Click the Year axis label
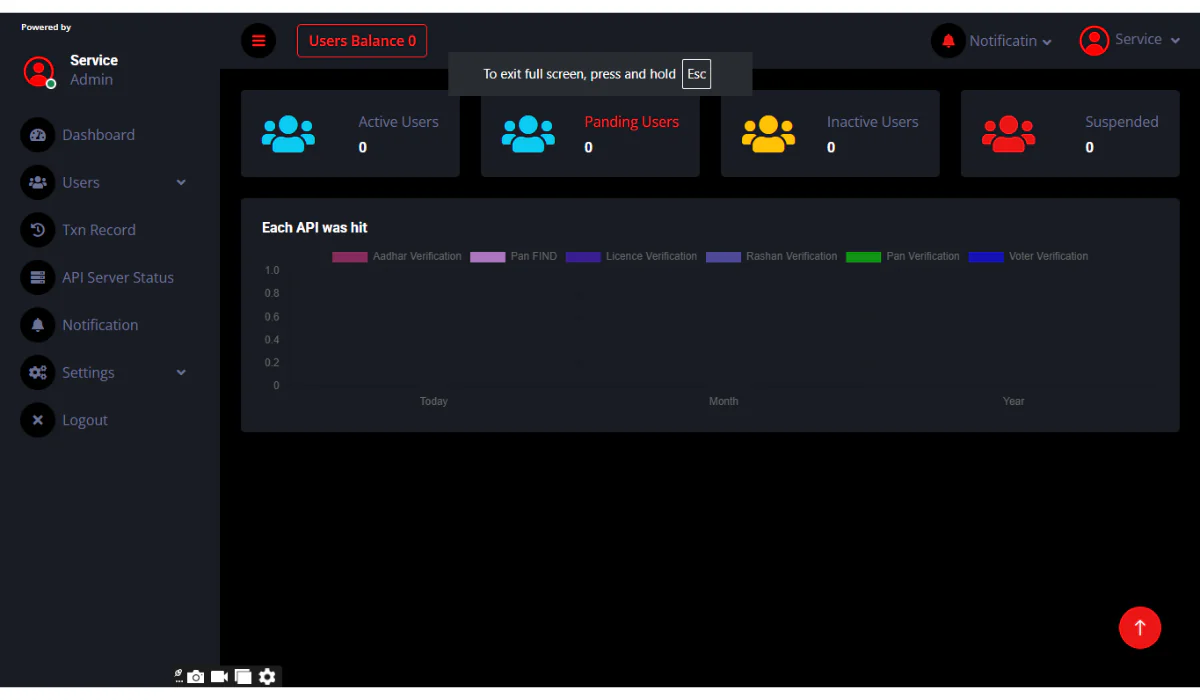Image resolution: width=1200 pixels, height=700 pixels. [1014, 401]
